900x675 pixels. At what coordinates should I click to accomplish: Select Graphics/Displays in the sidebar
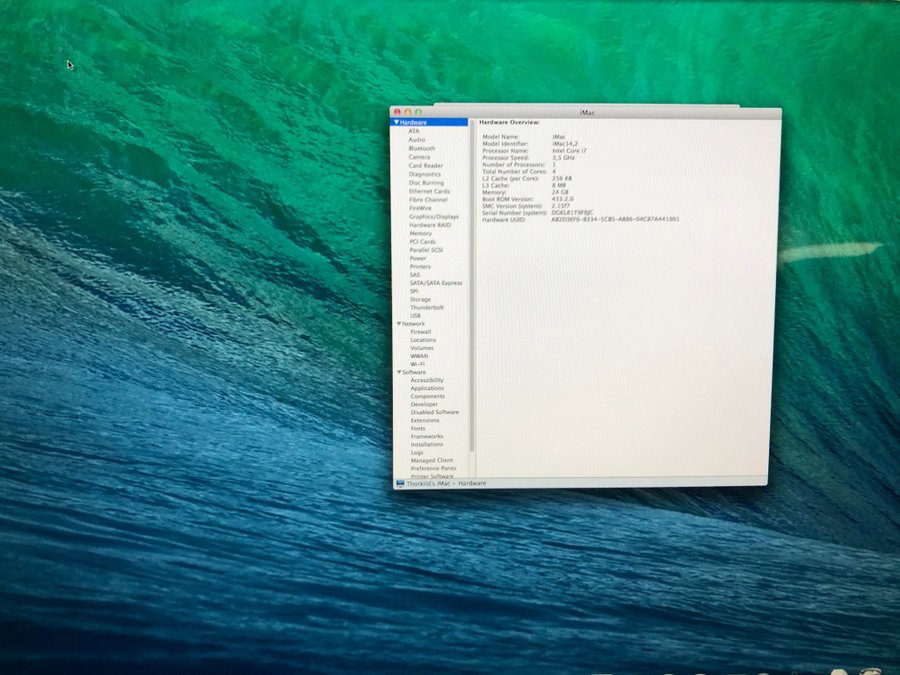(x=434, y=216)
